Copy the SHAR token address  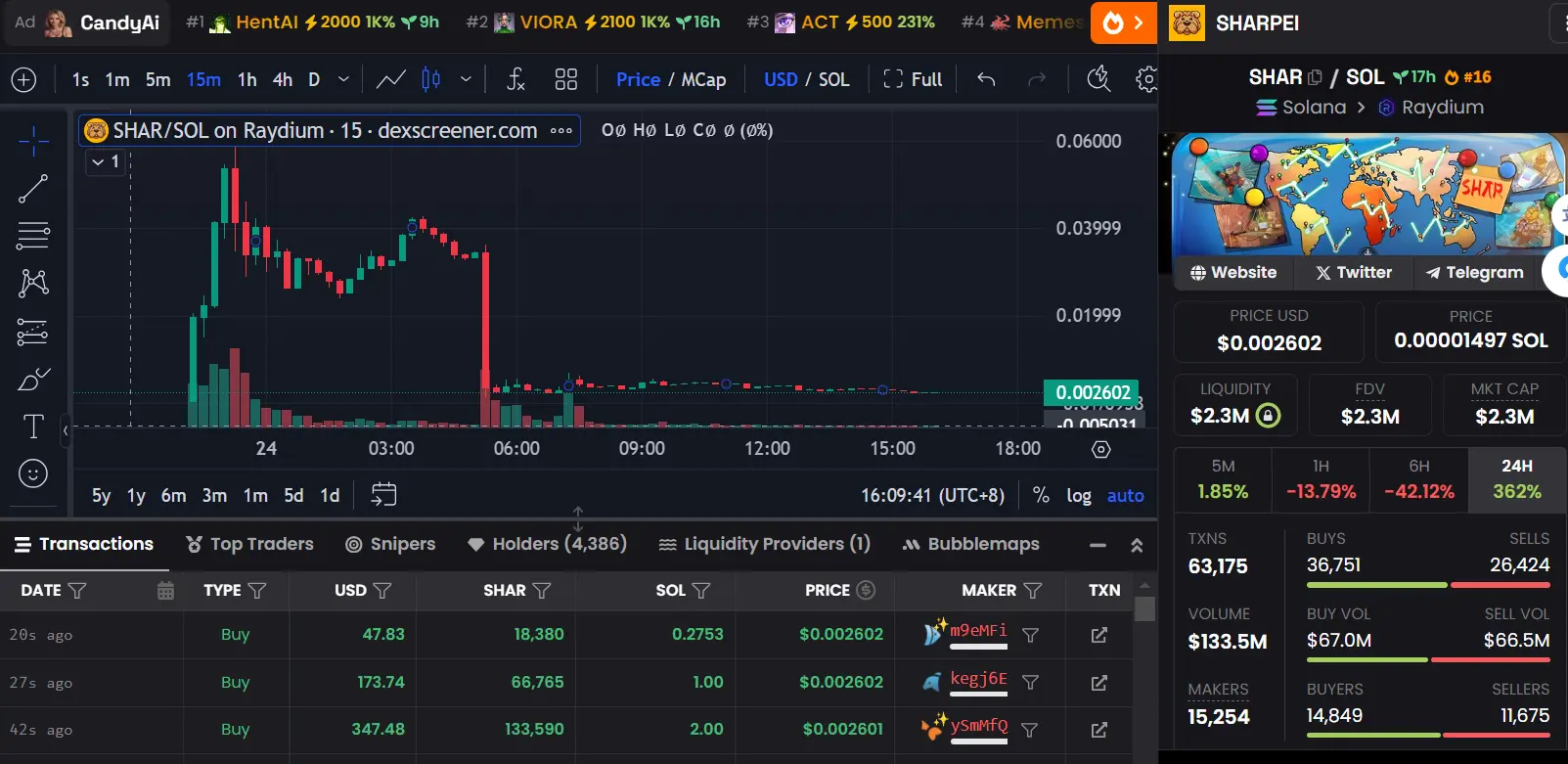(x=1315, y=77)
